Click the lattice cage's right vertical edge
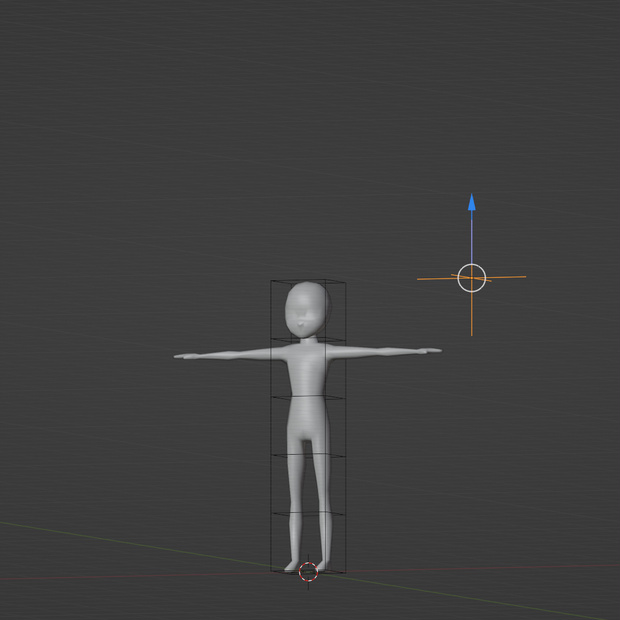Image resolution: width=620 pixels, height=620 pixels. (346, 427)
